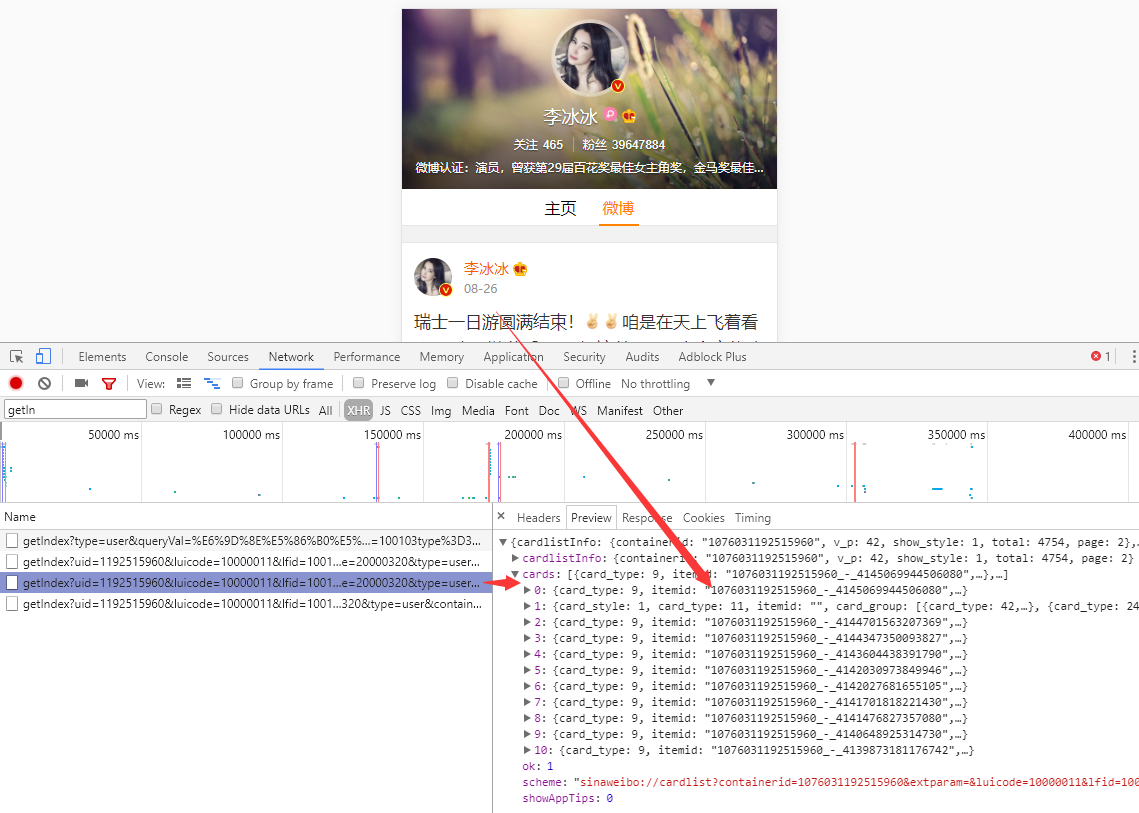Click the screenshot capture camera icon
Image resolution: width=1139 pixels, height=813 pixels.
point(81,383)
